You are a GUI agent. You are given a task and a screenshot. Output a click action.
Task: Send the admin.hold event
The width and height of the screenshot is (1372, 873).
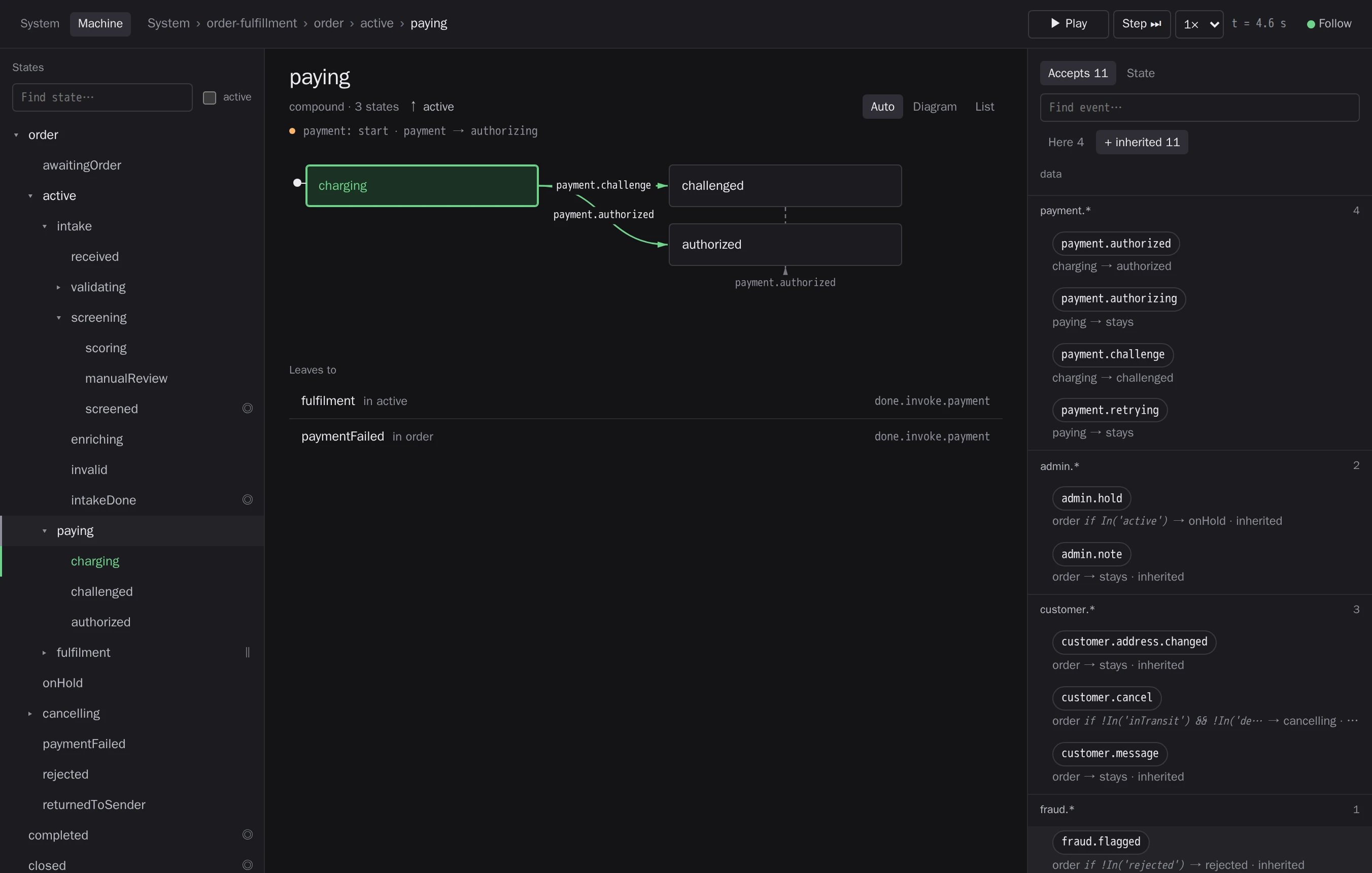[1091, 498]
